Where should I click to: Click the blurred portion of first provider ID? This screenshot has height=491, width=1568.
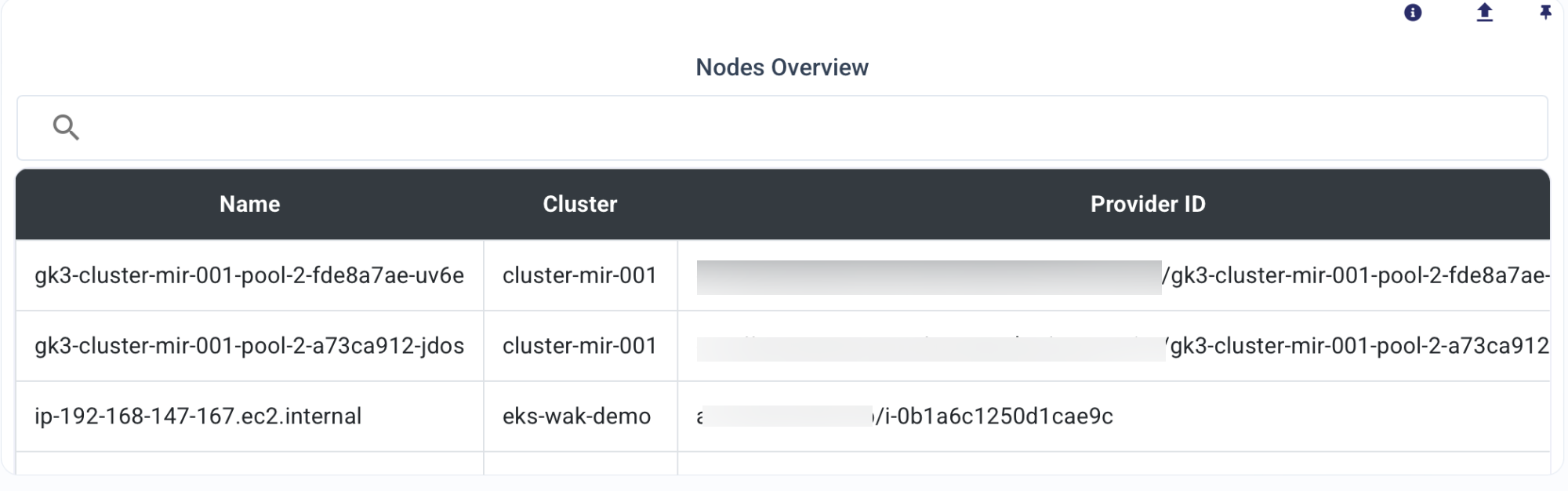point(929,277)
